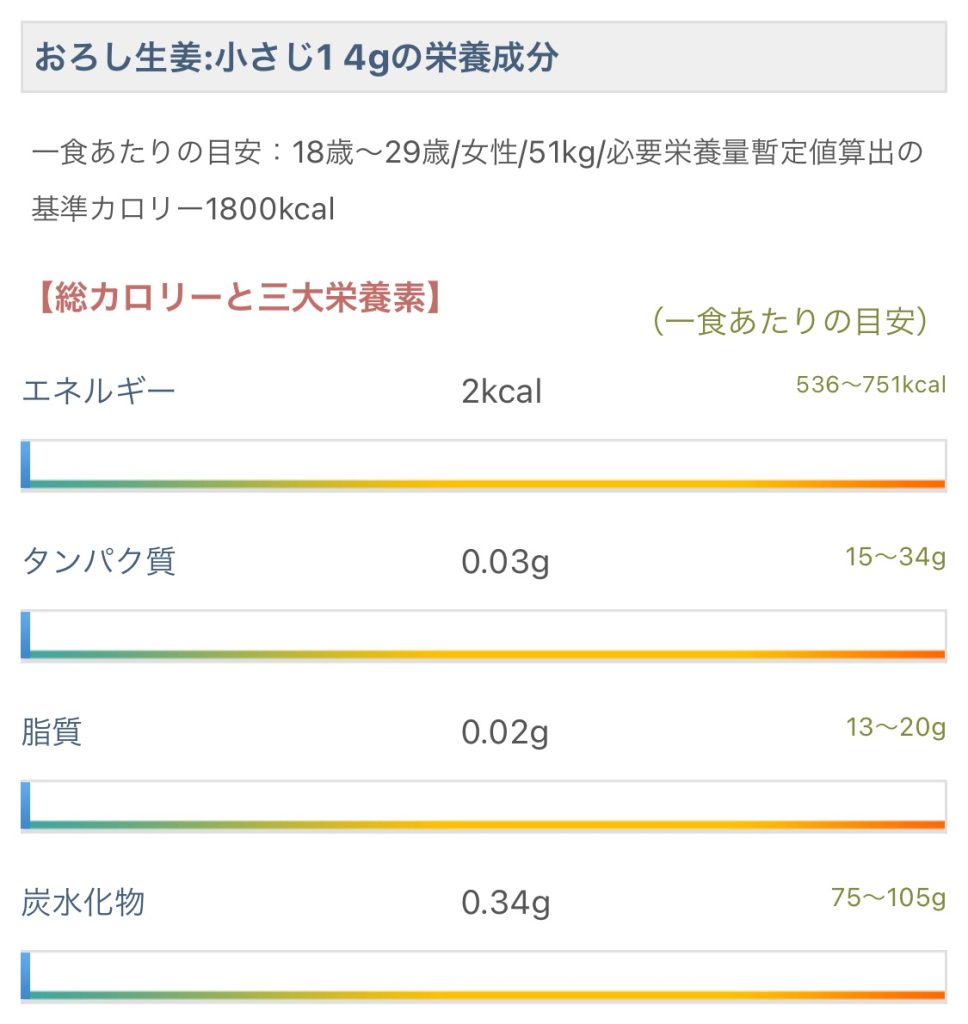This screenshot has height=1024, width=968.
Task: Click the 75〜105g target range
Action: (x=888, y=897)
